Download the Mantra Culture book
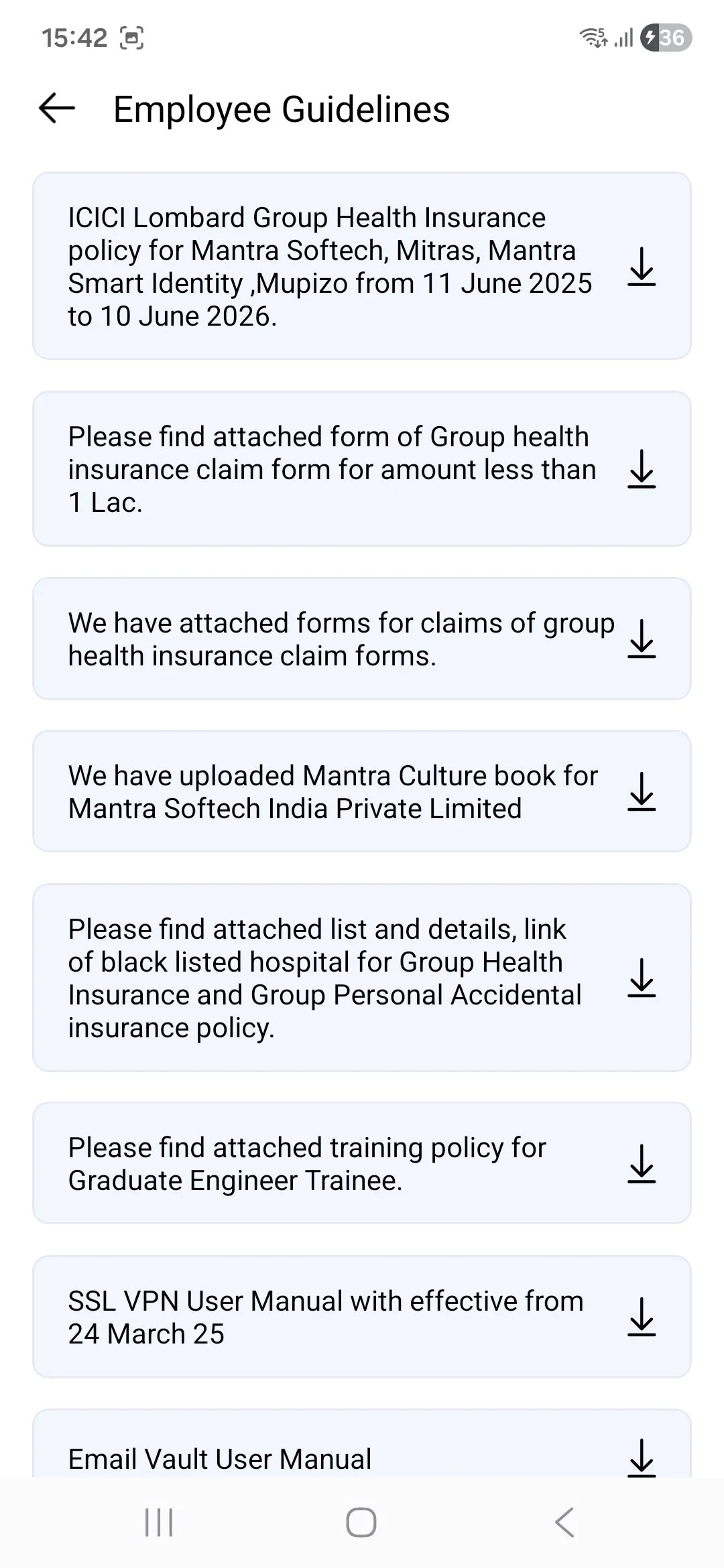 [642, 791]
